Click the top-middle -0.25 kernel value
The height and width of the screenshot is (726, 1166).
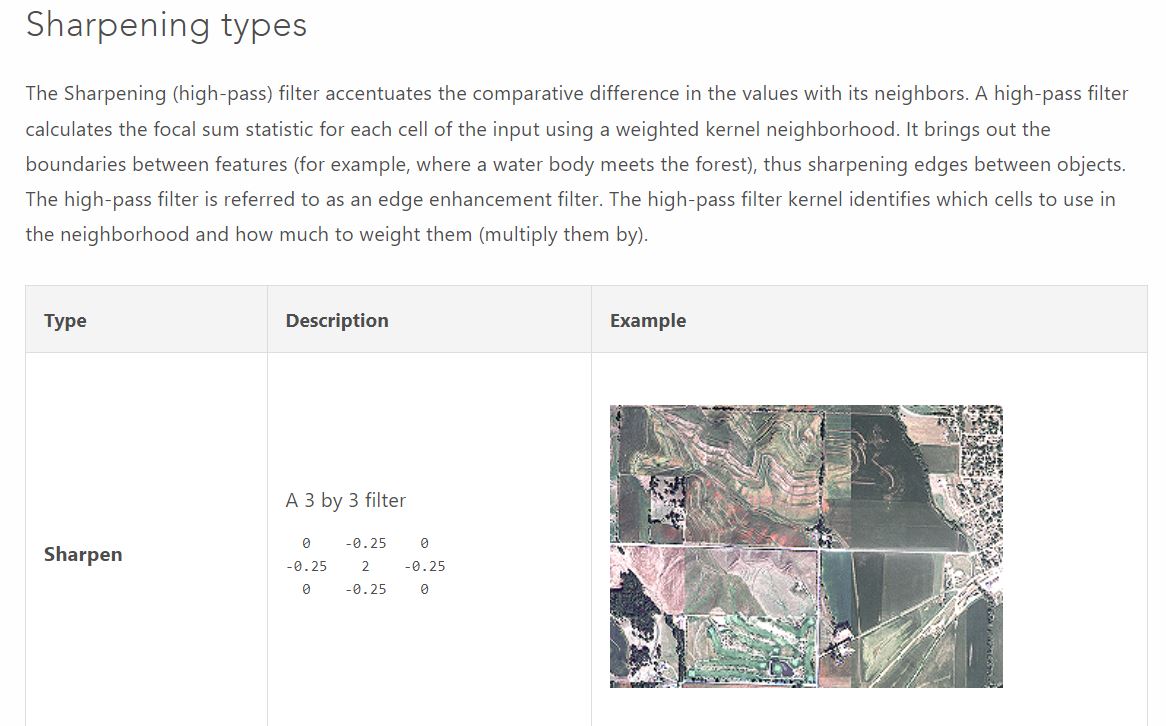[365, 543]
